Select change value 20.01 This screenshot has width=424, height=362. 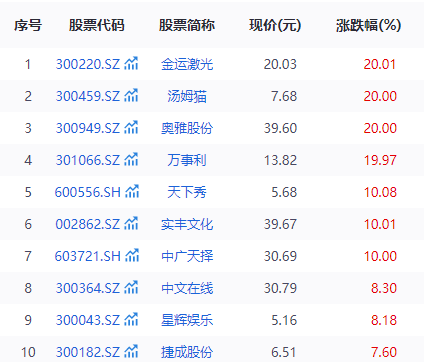point(380,64)
